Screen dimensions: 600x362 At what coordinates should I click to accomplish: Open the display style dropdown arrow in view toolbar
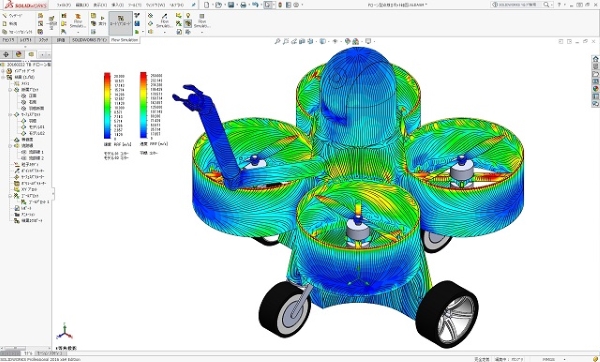pyautogui.click(x=329, y=41)
